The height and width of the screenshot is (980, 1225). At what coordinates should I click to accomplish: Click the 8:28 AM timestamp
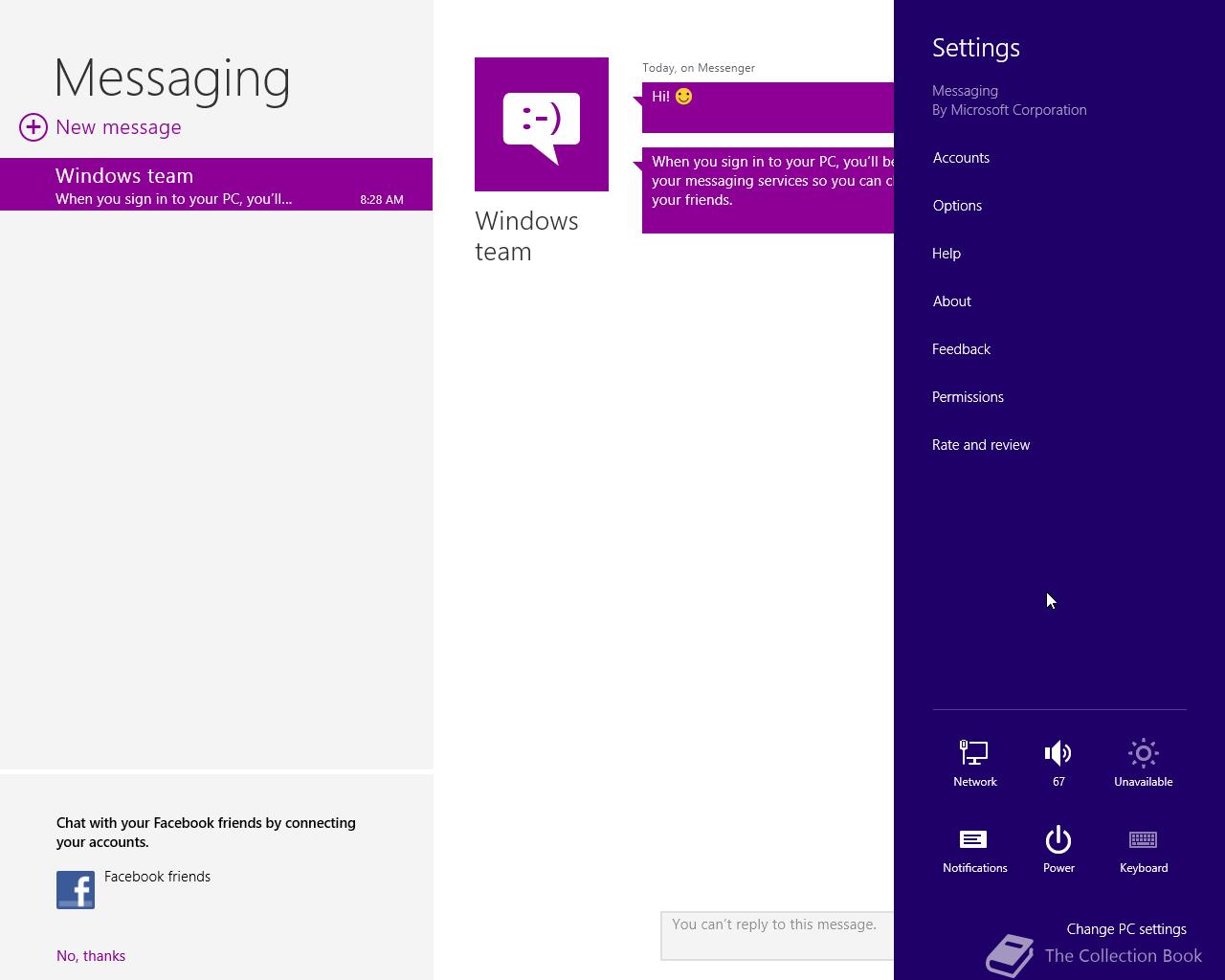[382, 200]
